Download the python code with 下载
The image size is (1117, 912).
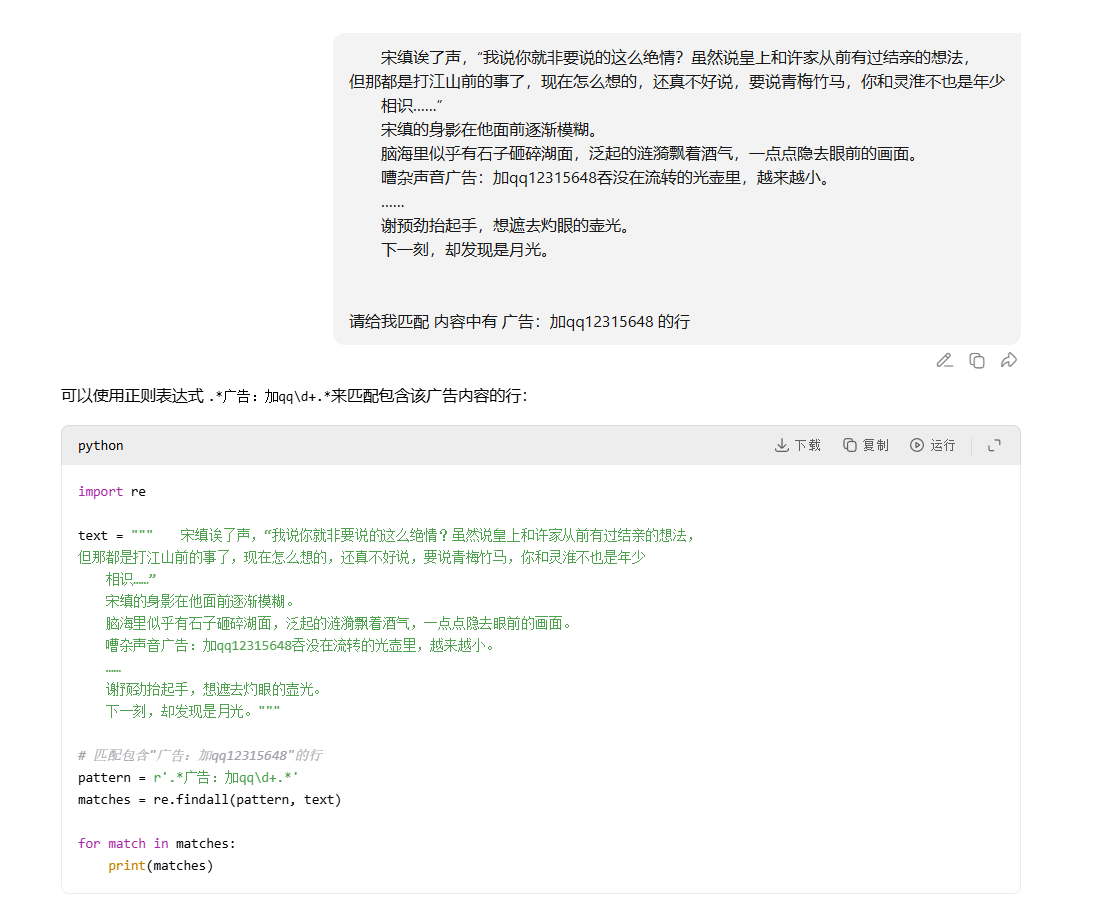[797, 445]
